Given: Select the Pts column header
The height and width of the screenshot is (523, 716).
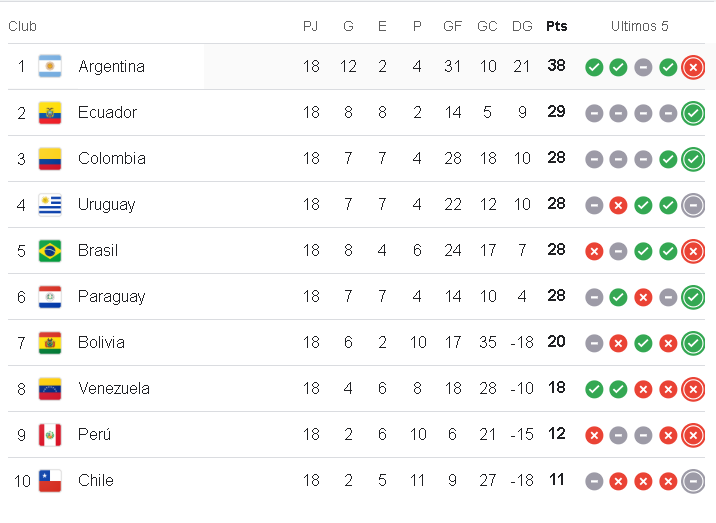Looking at the screenshot, I should (556, 26).
